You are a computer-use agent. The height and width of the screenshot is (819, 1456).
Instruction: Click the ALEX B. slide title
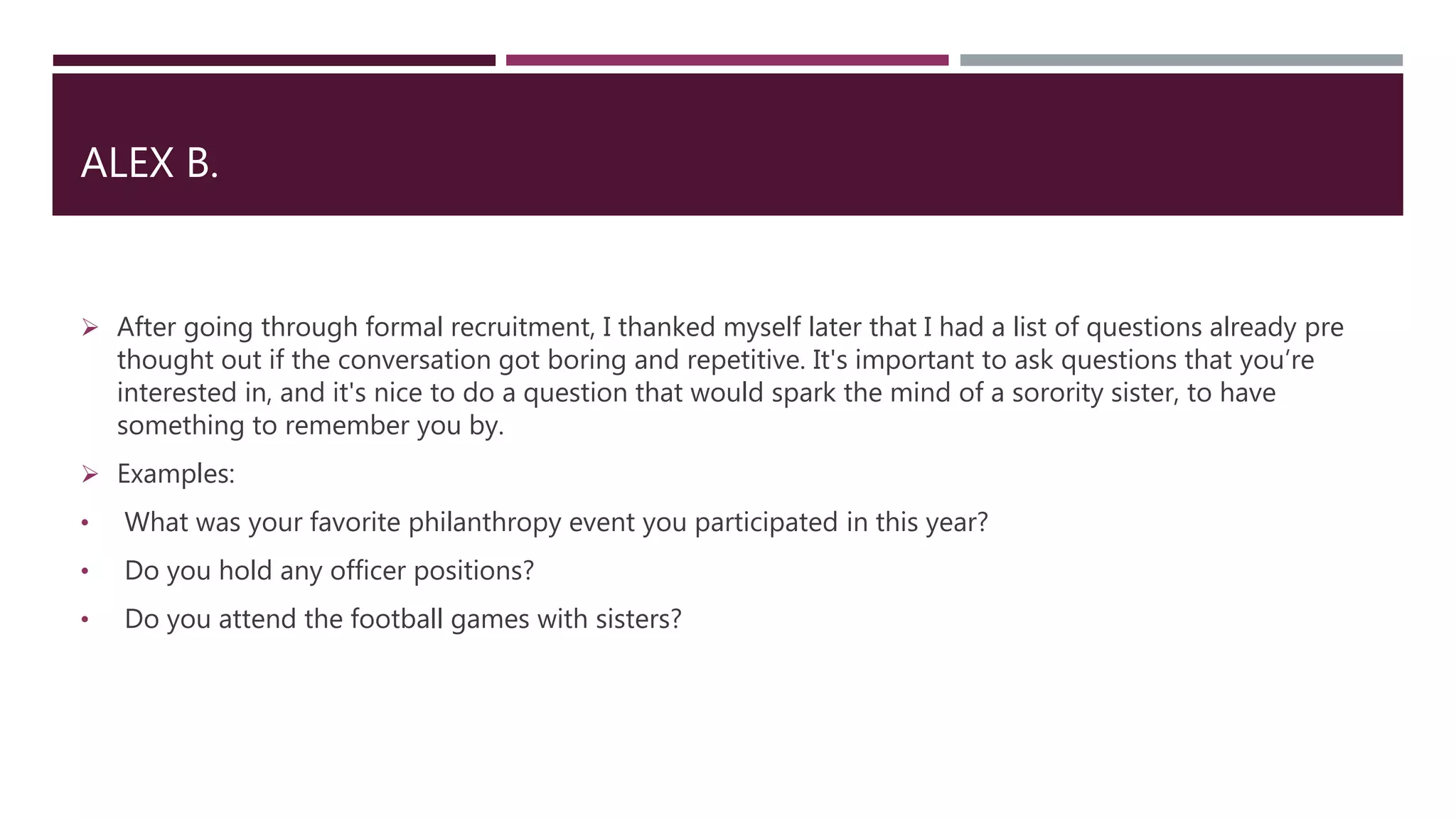tap(149, 163)
